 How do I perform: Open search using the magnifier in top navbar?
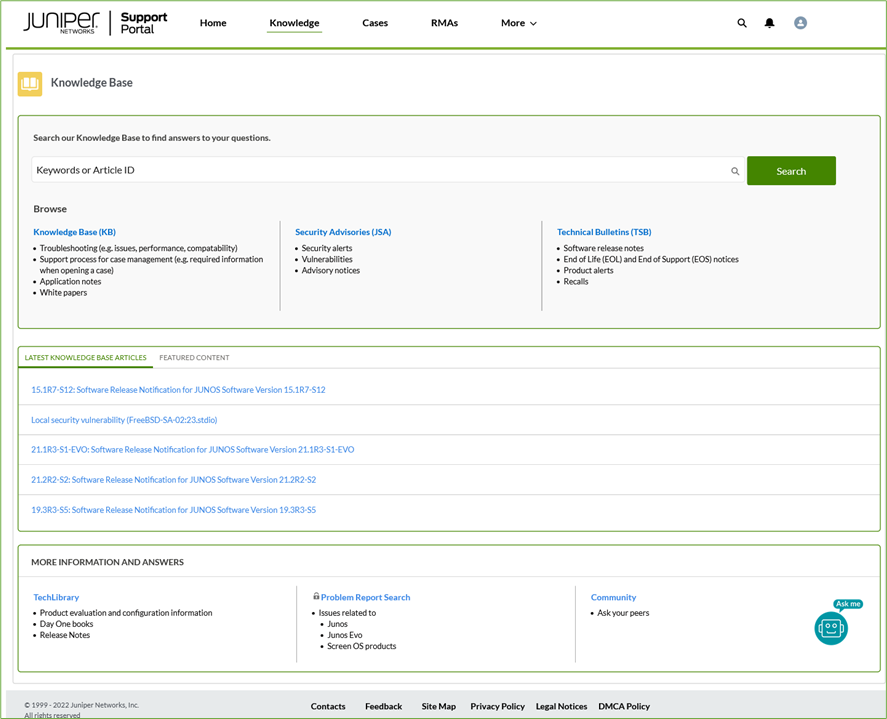[742, 22]
